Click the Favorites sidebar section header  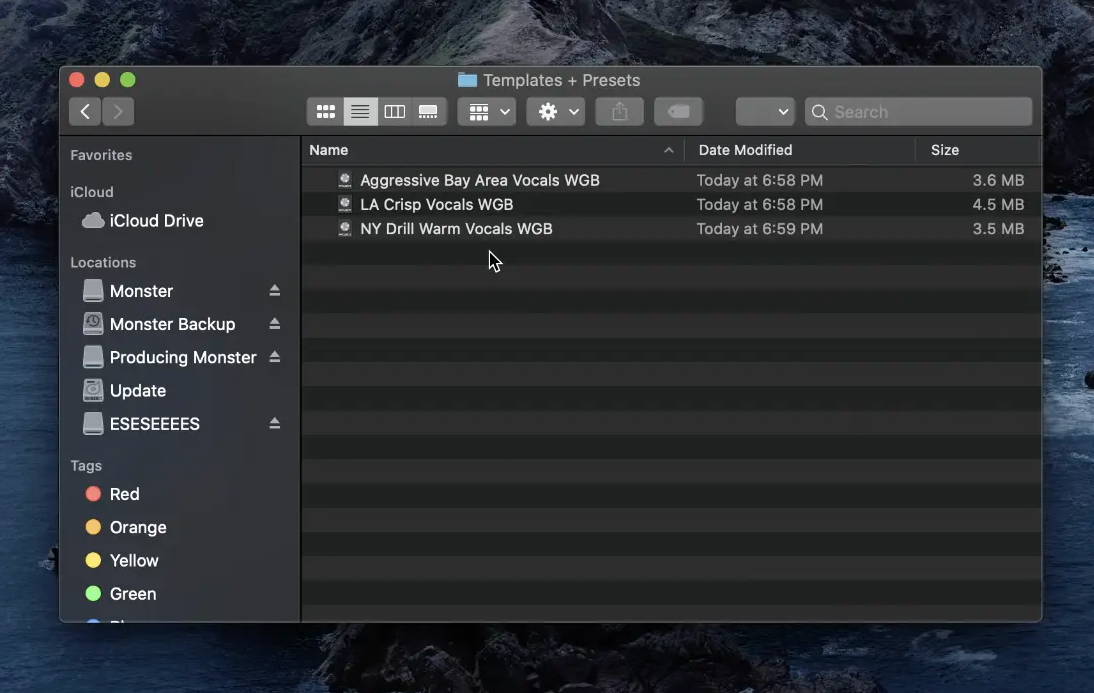[101, 155]
